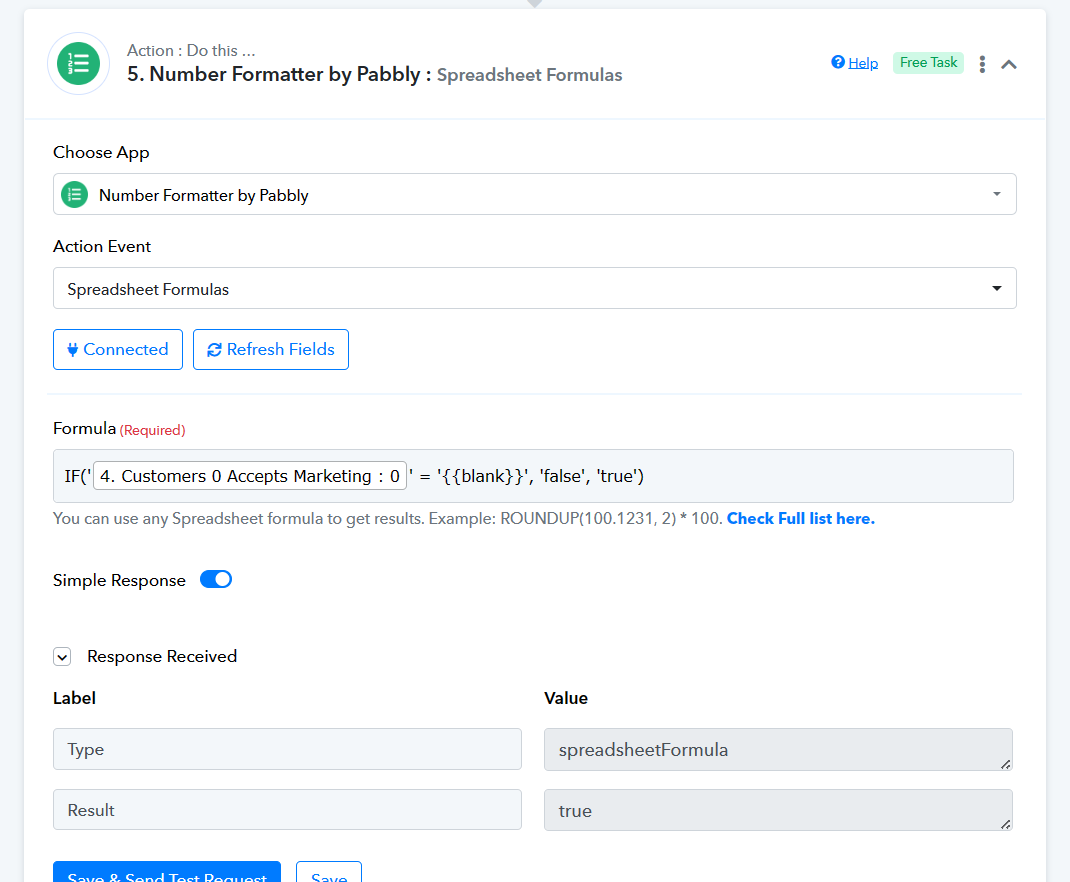Click the plug icon in Connected button
1070x882 pixels.
point(72,350)
